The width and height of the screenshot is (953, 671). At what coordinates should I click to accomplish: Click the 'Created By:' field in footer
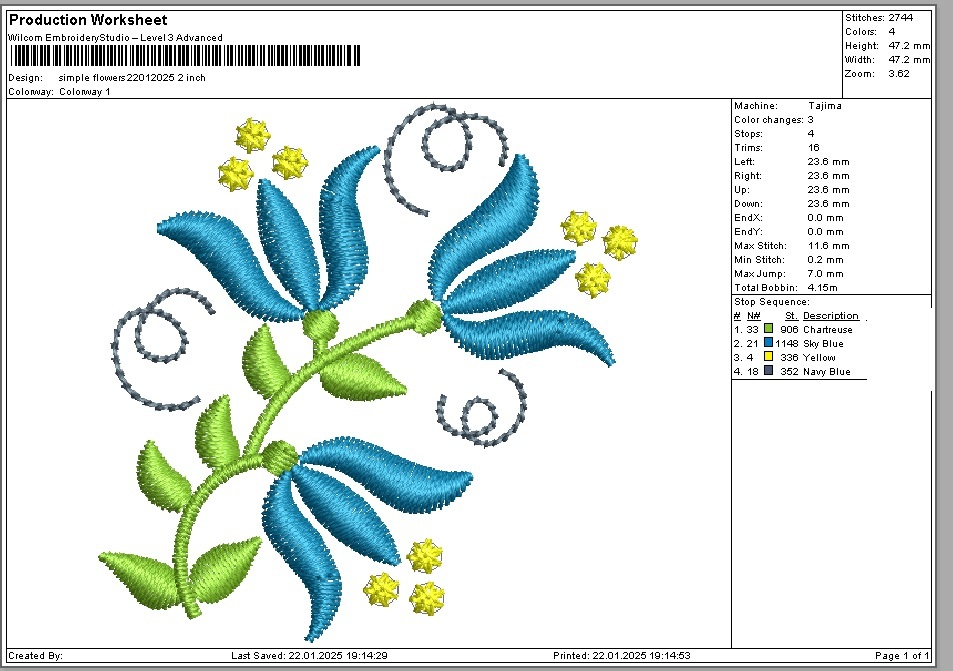tap(36, 656)
